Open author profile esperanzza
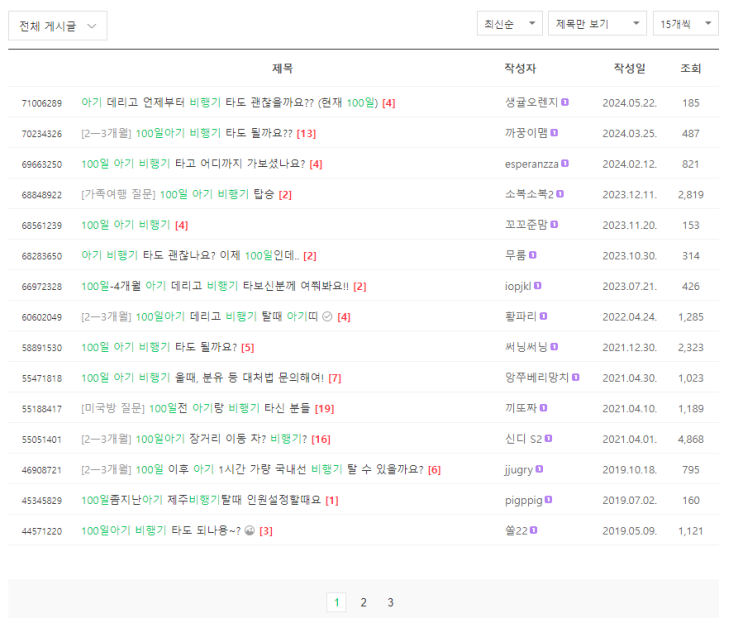The image size is (743, 618). (x=532, y=164)
